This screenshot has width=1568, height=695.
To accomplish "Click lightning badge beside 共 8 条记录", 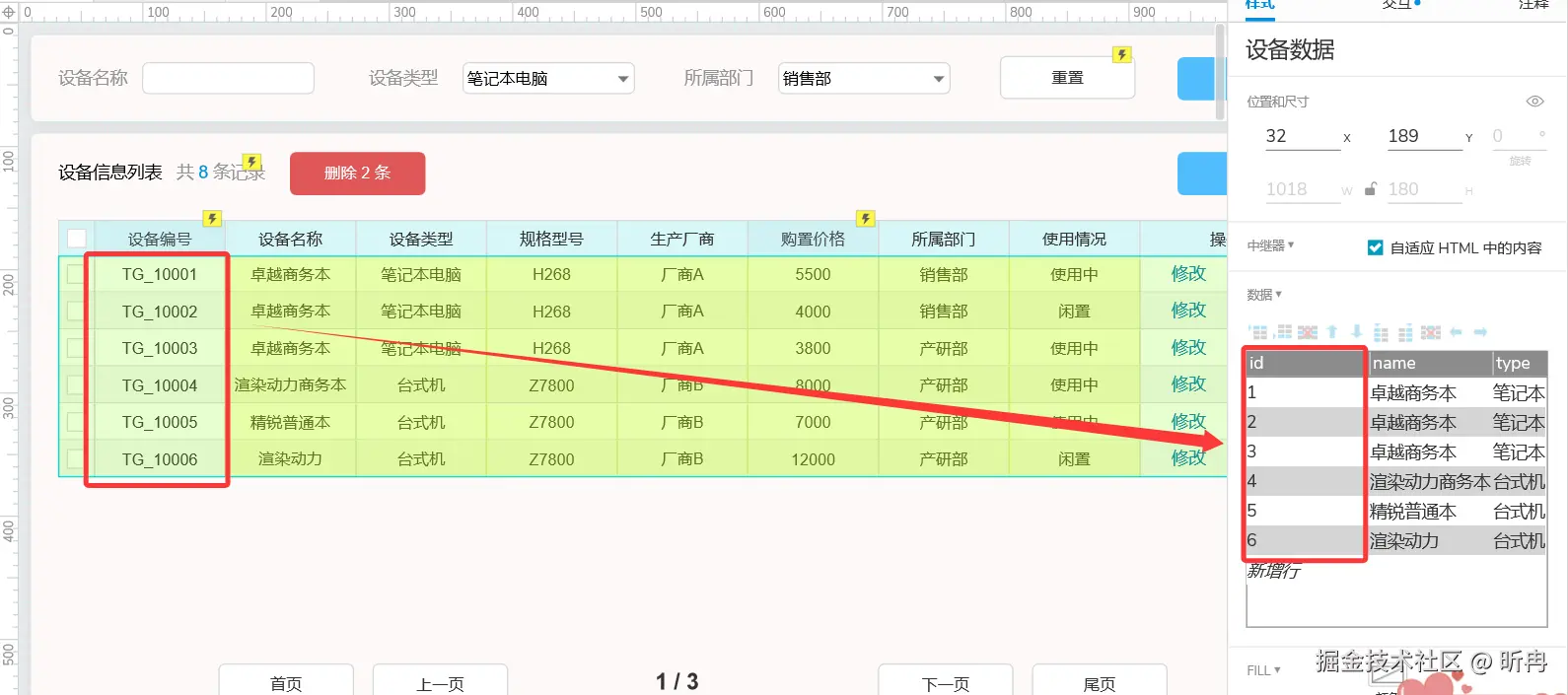I will (252, 162).
